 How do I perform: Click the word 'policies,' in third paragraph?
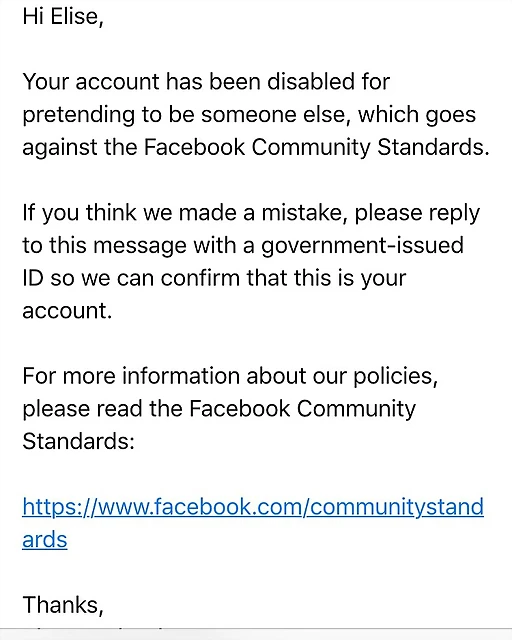coord(396,376)
